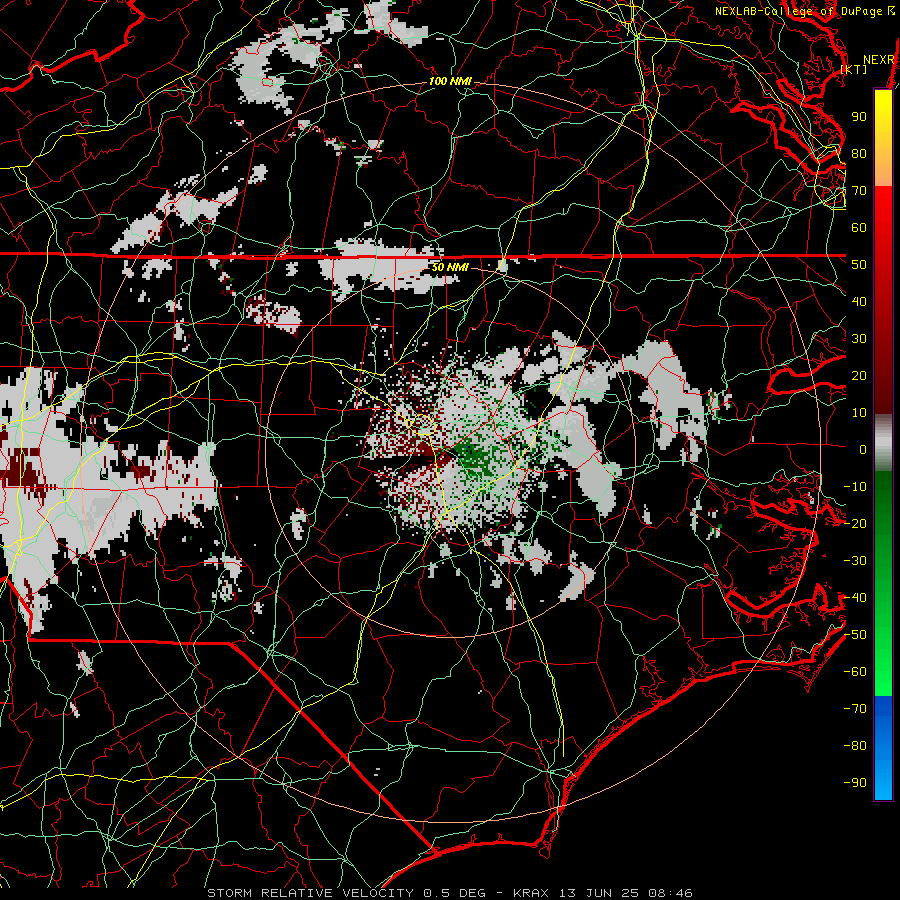900x900 pixels.
Task: Click the 80 value on velocity scale
Action: 859,153
